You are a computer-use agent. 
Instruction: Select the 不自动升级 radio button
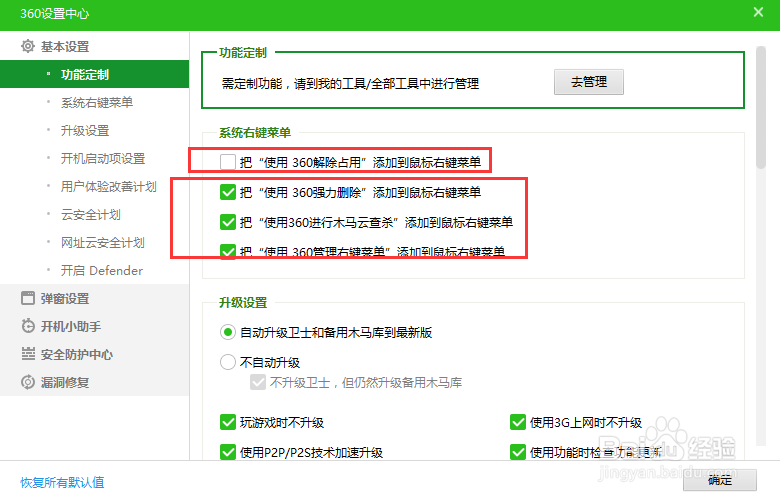click(228, 362)
